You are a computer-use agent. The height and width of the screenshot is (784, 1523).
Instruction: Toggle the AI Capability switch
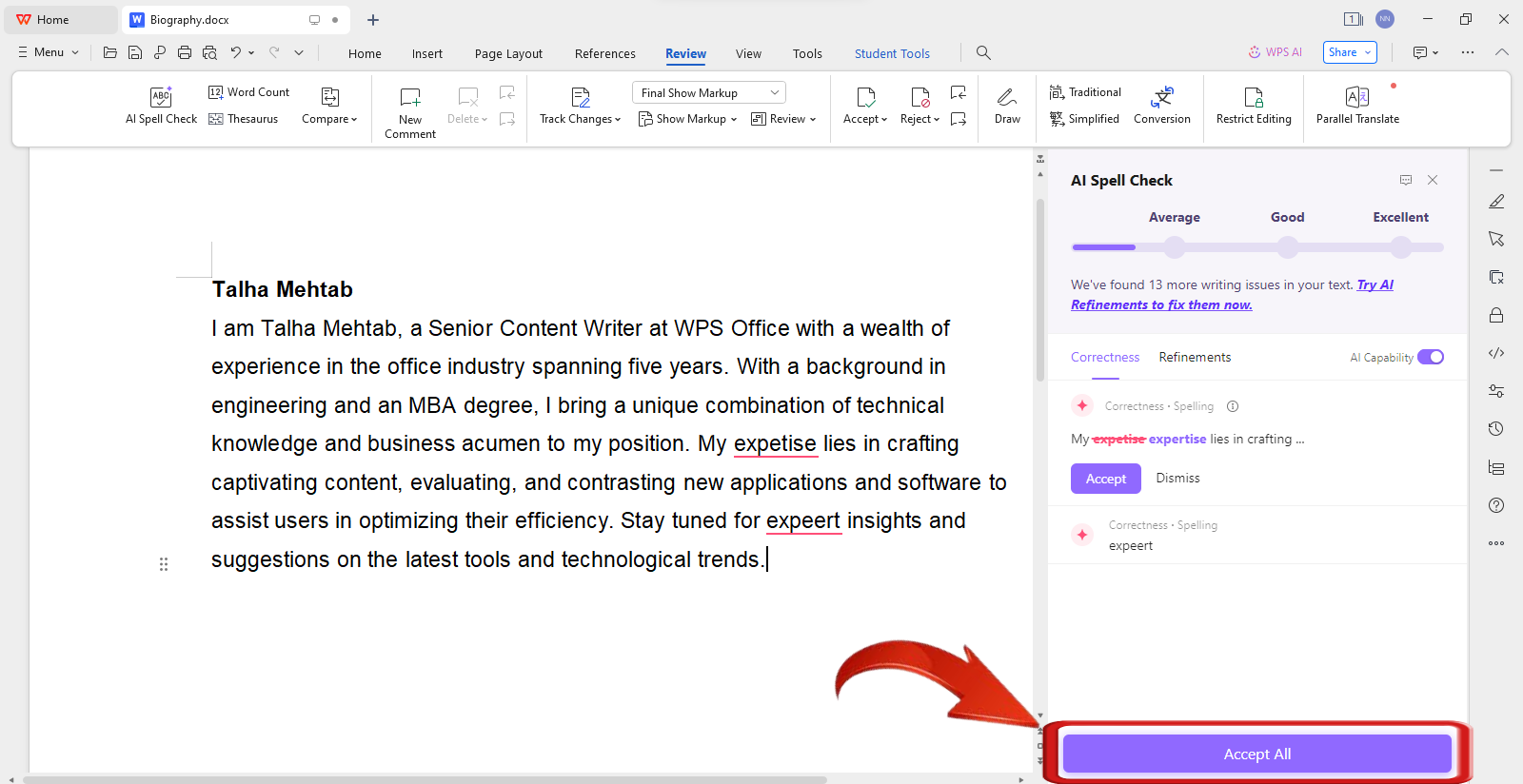[x=1431, y=357]
